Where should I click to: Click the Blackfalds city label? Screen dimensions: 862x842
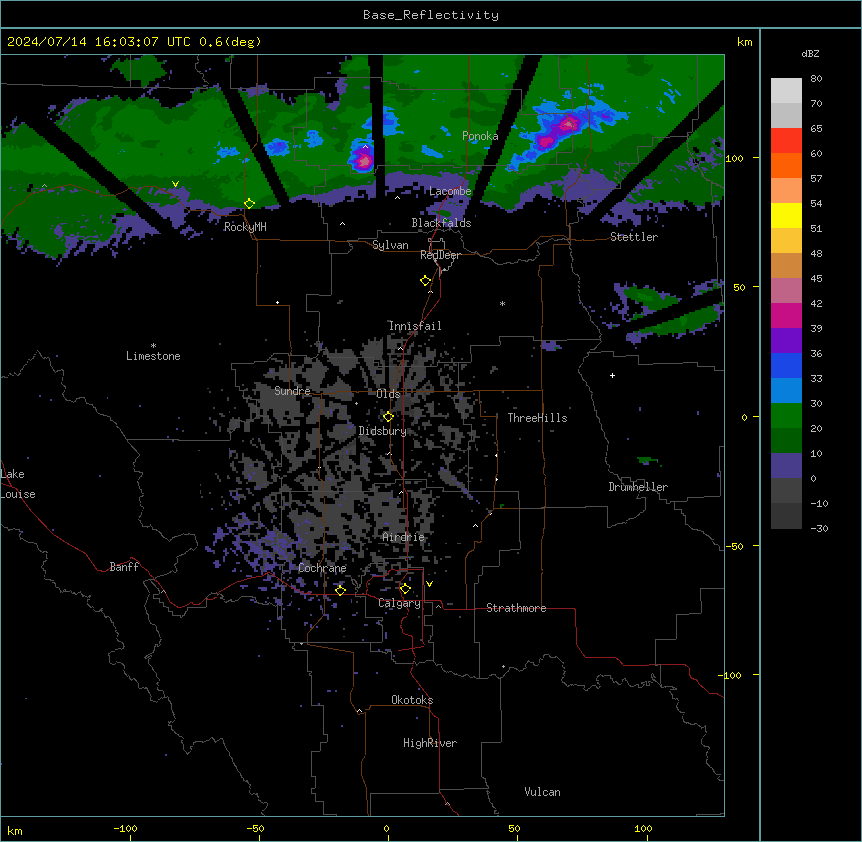441,223
